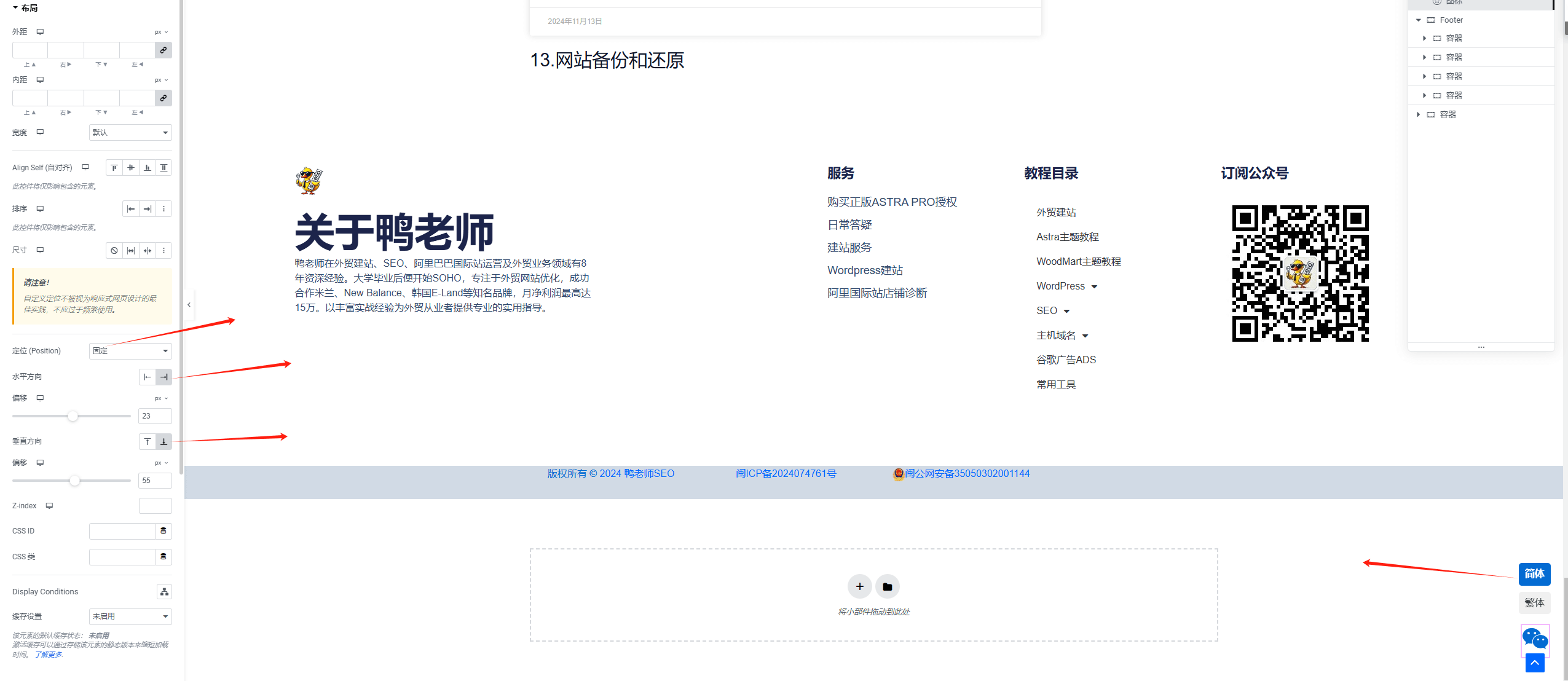
Task: Open the responsive device icon next to Z-index
Action: (49, 506)
